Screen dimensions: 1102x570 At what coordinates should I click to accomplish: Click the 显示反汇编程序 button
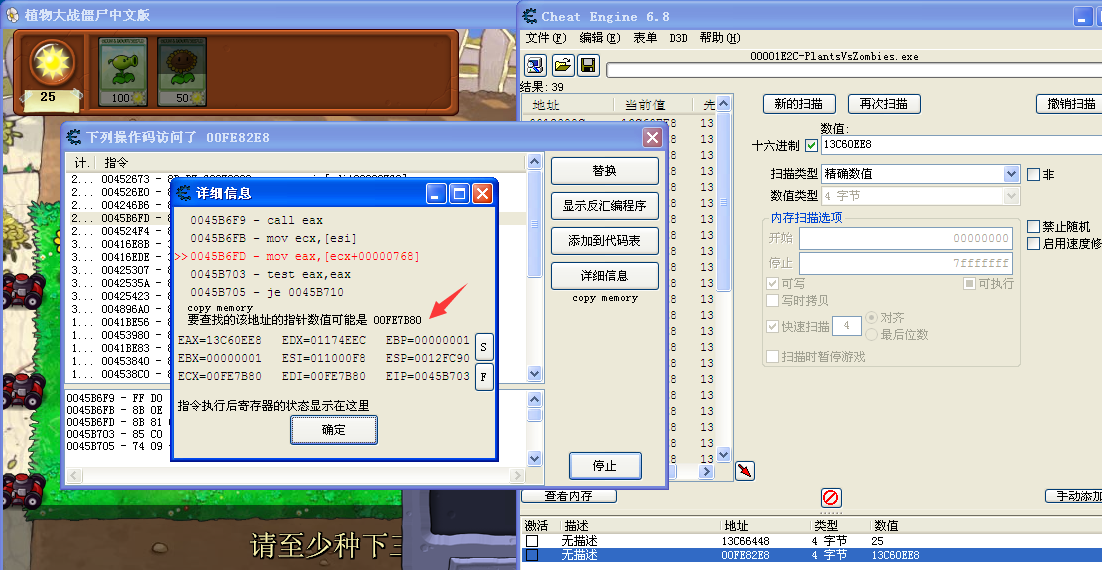604,206
